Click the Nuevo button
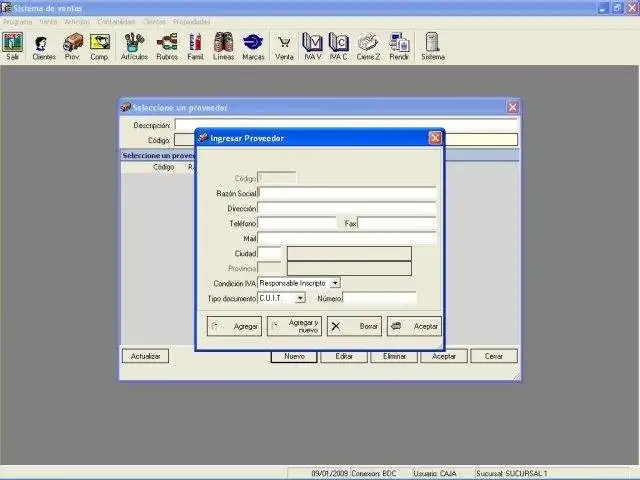Screen dimensions: 640x480 (294, 356)
